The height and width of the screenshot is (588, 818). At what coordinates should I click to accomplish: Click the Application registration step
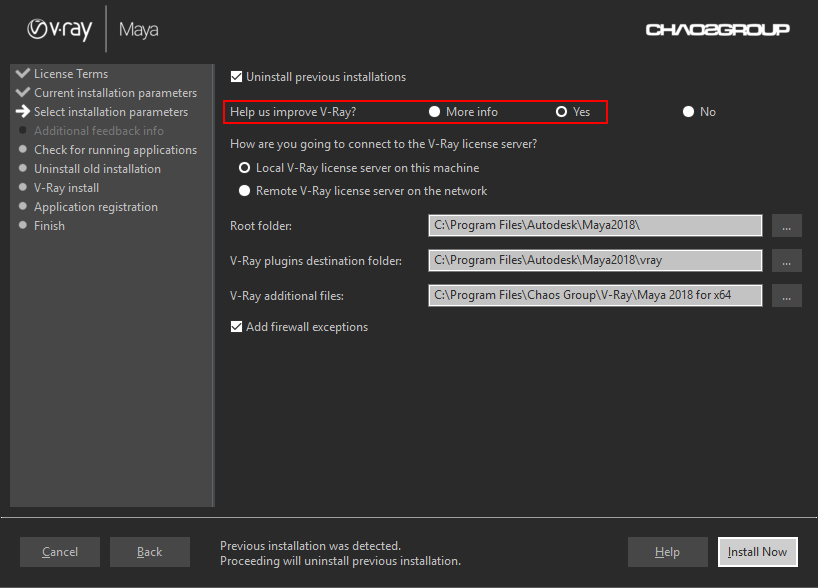tap(95, 207)
